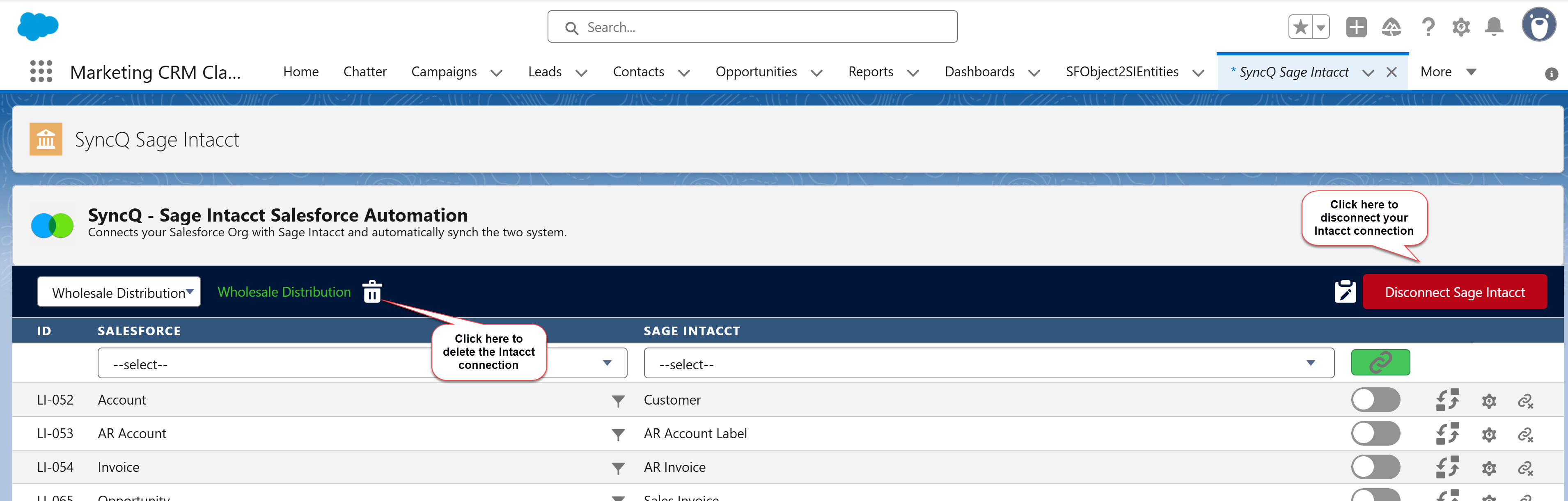Click the info icon beside More
This screenshot has width=1568, height=501.
(1551, 74)
